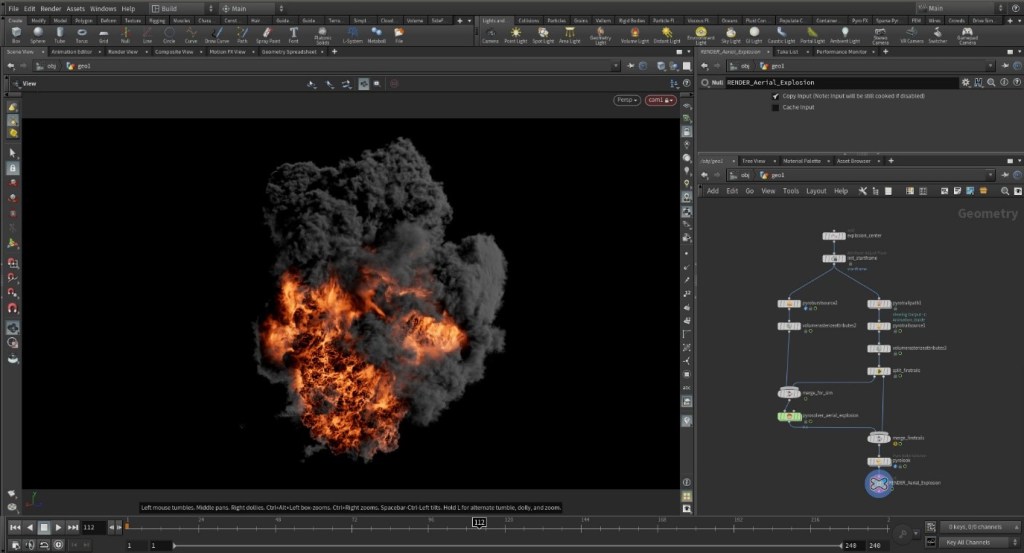
Task: Switch to the Geometry Spreadsheet tab
Action: point(290,51)
